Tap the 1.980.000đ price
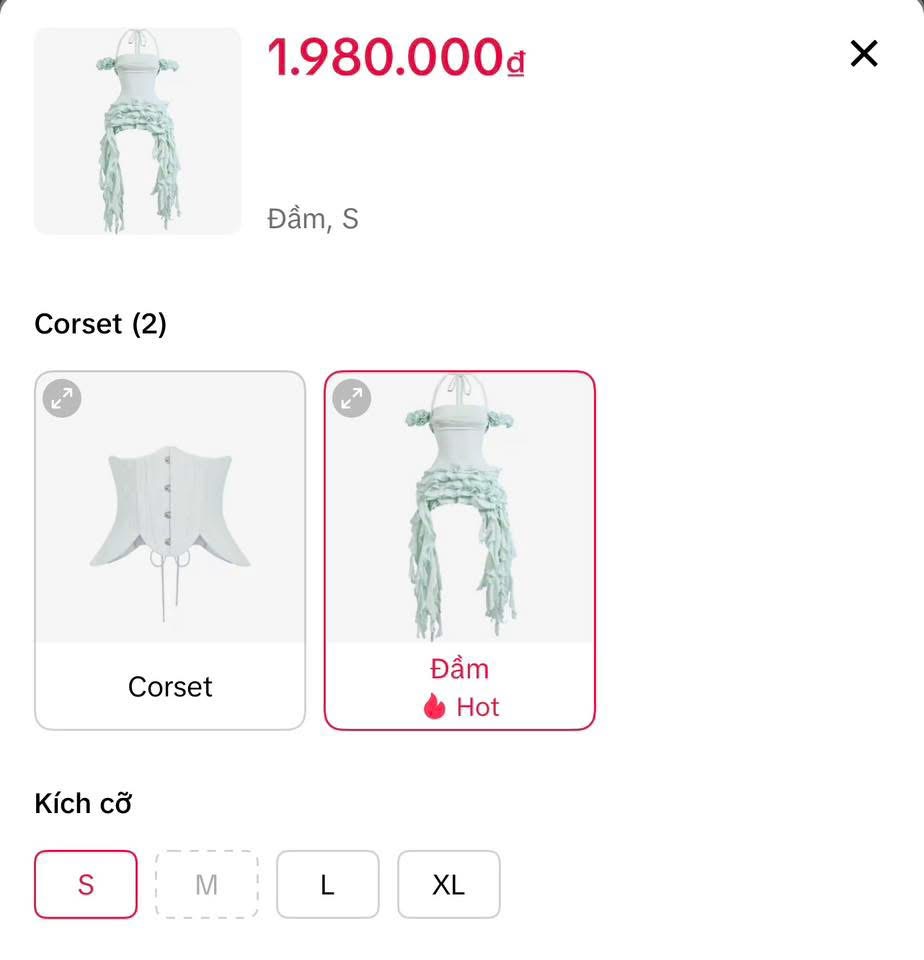Screen dimensions: 924x960 click(396, 57)
